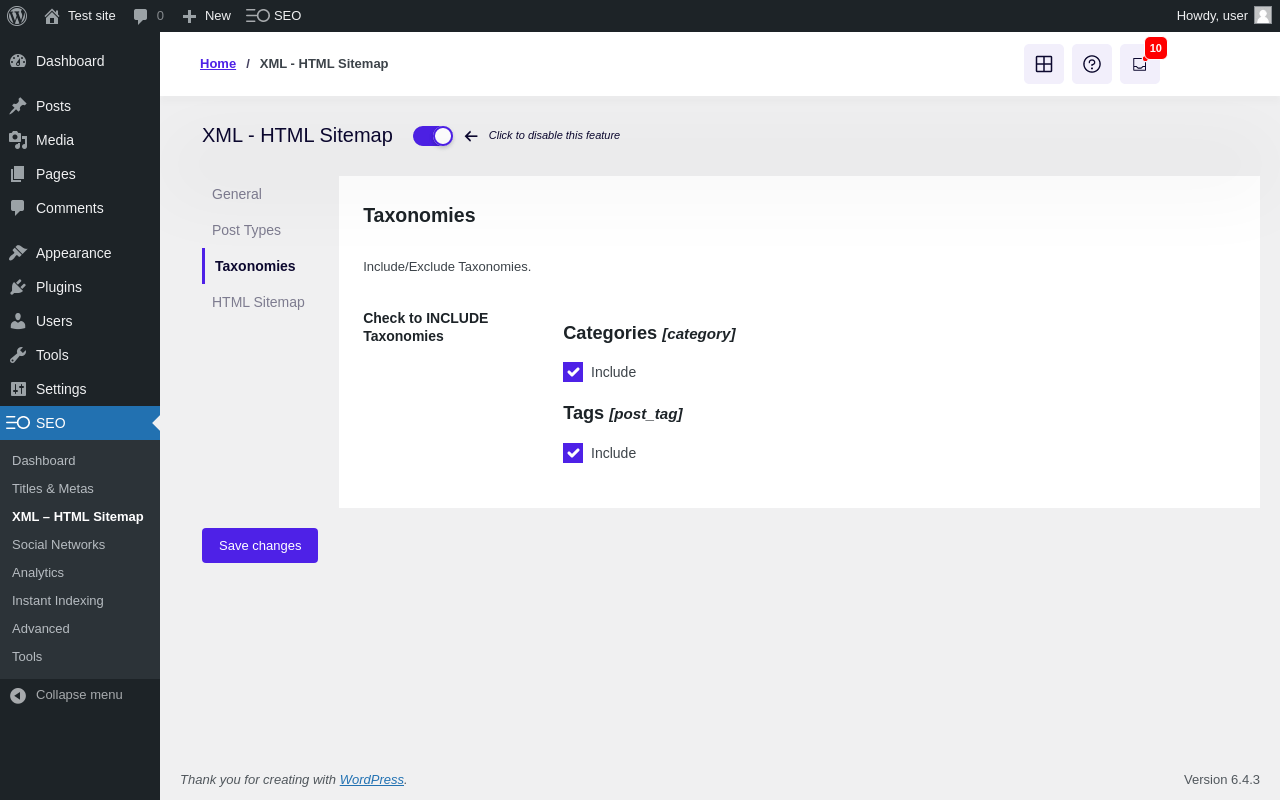Open XML – HTML Sitemap submenu

point(78,517)
